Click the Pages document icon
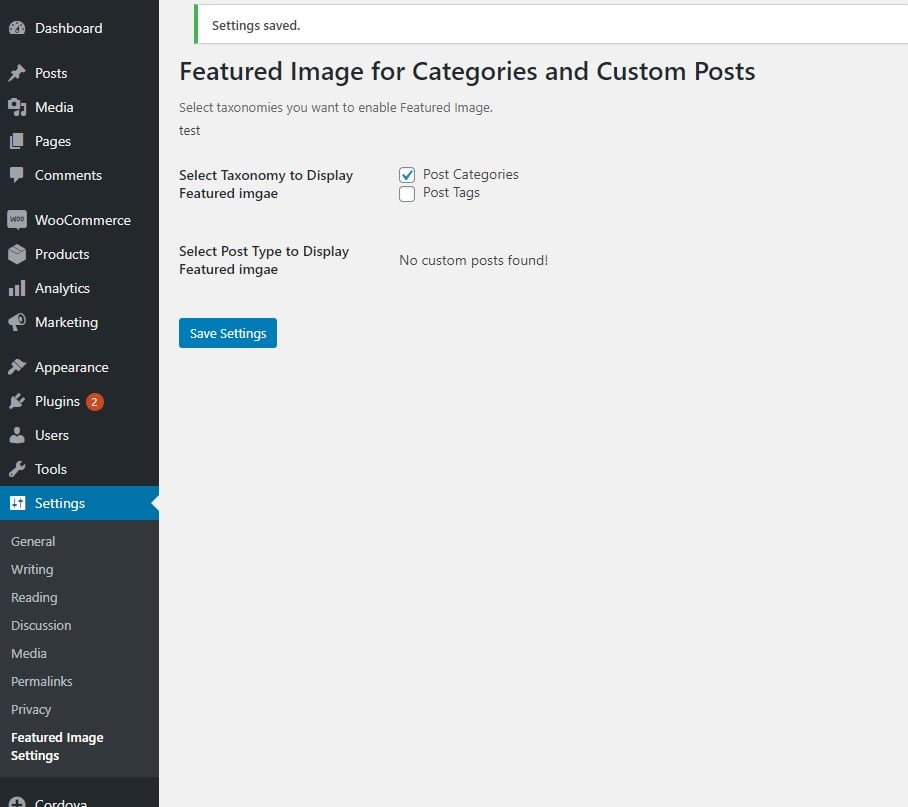Screen dimensions: 908x807 pyautogui.click(x=17, y=141)
